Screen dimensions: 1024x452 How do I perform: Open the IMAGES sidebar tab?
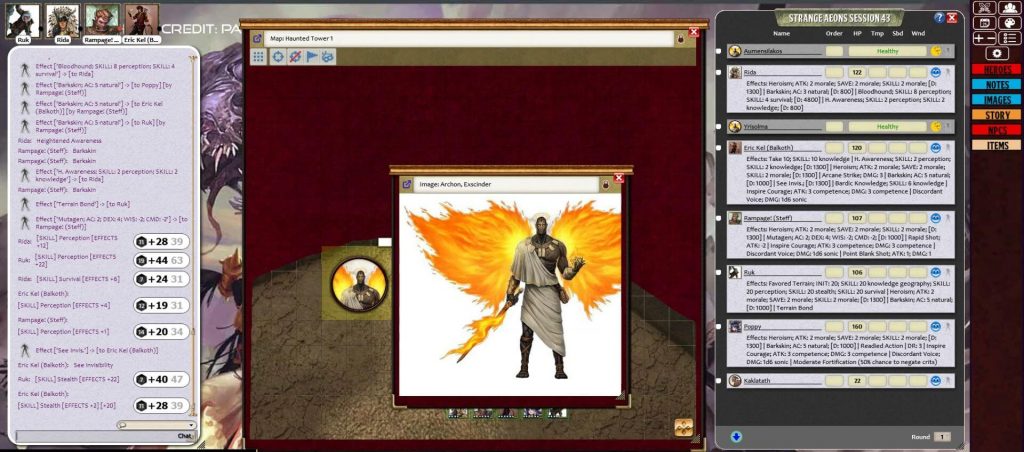pos(997,100)
